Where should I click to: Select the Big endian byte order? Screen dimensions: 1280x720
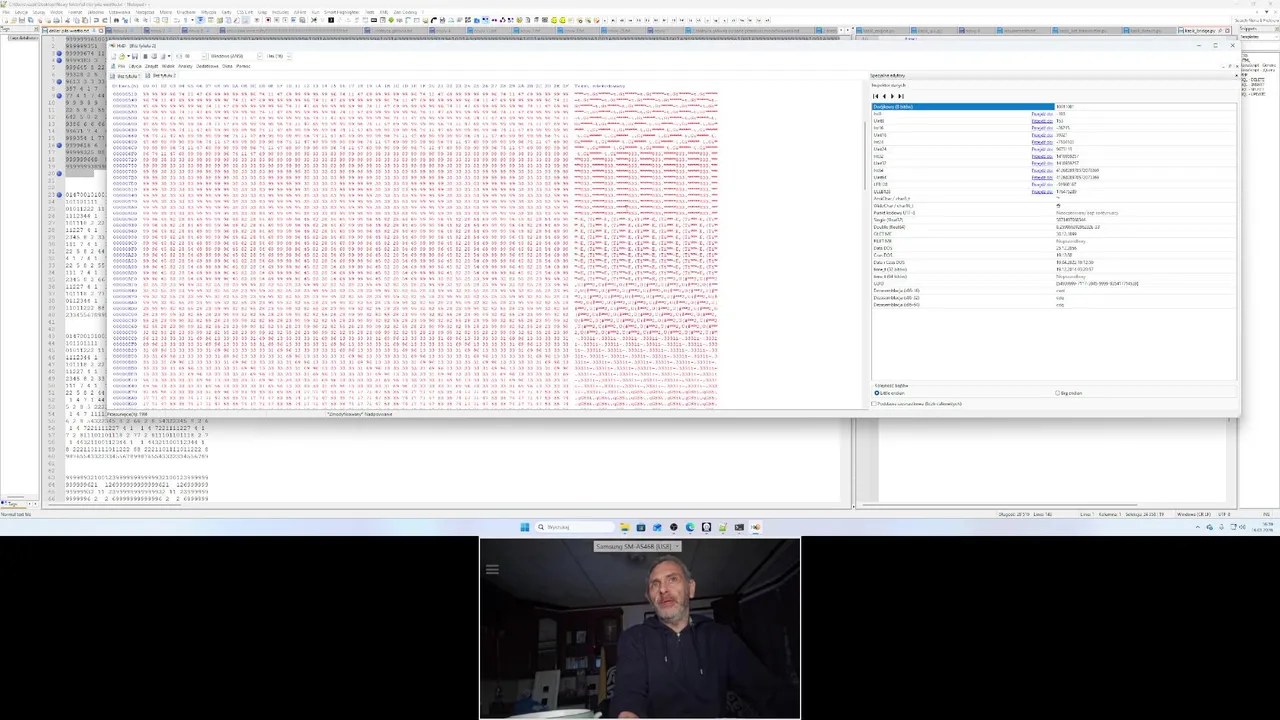coord(1069,393)
